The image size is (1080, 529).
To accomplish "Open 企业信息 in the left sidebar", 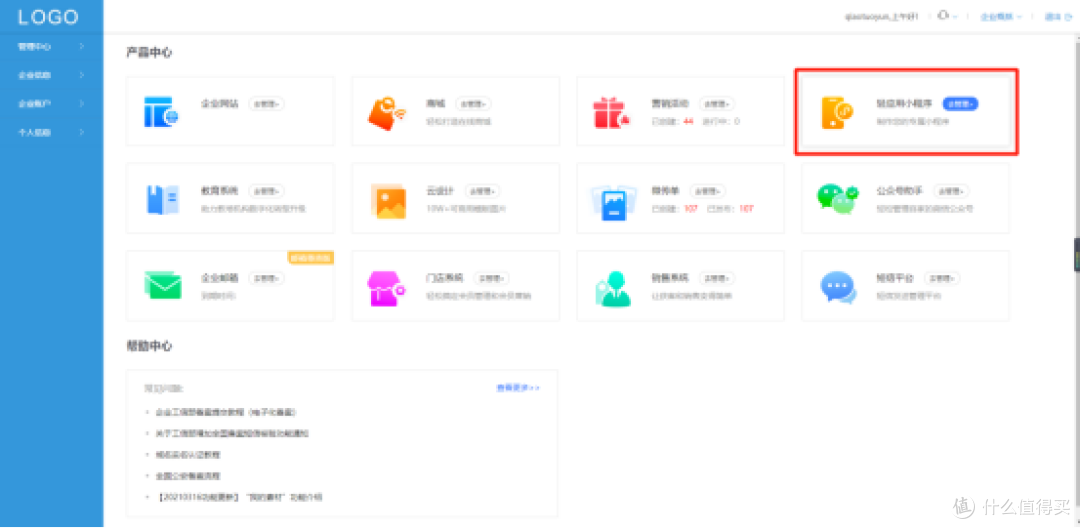I will pyautogui.click(x=52, y=75).
